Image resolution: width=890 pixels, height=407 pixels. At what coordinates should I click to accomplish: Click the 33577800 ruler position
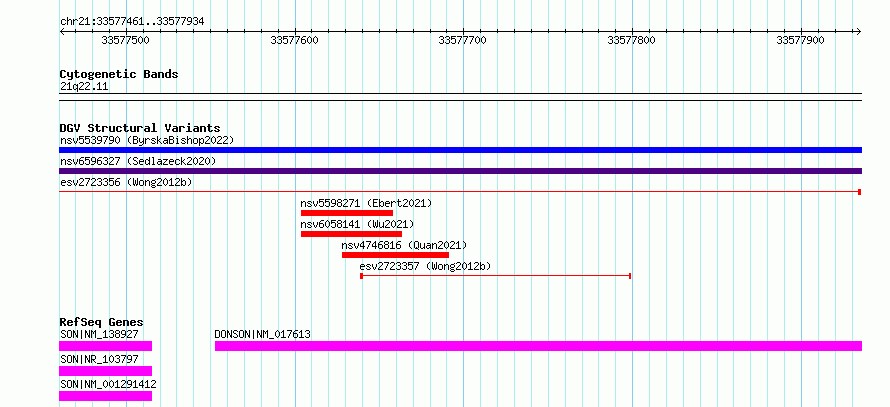pos(632,40)
